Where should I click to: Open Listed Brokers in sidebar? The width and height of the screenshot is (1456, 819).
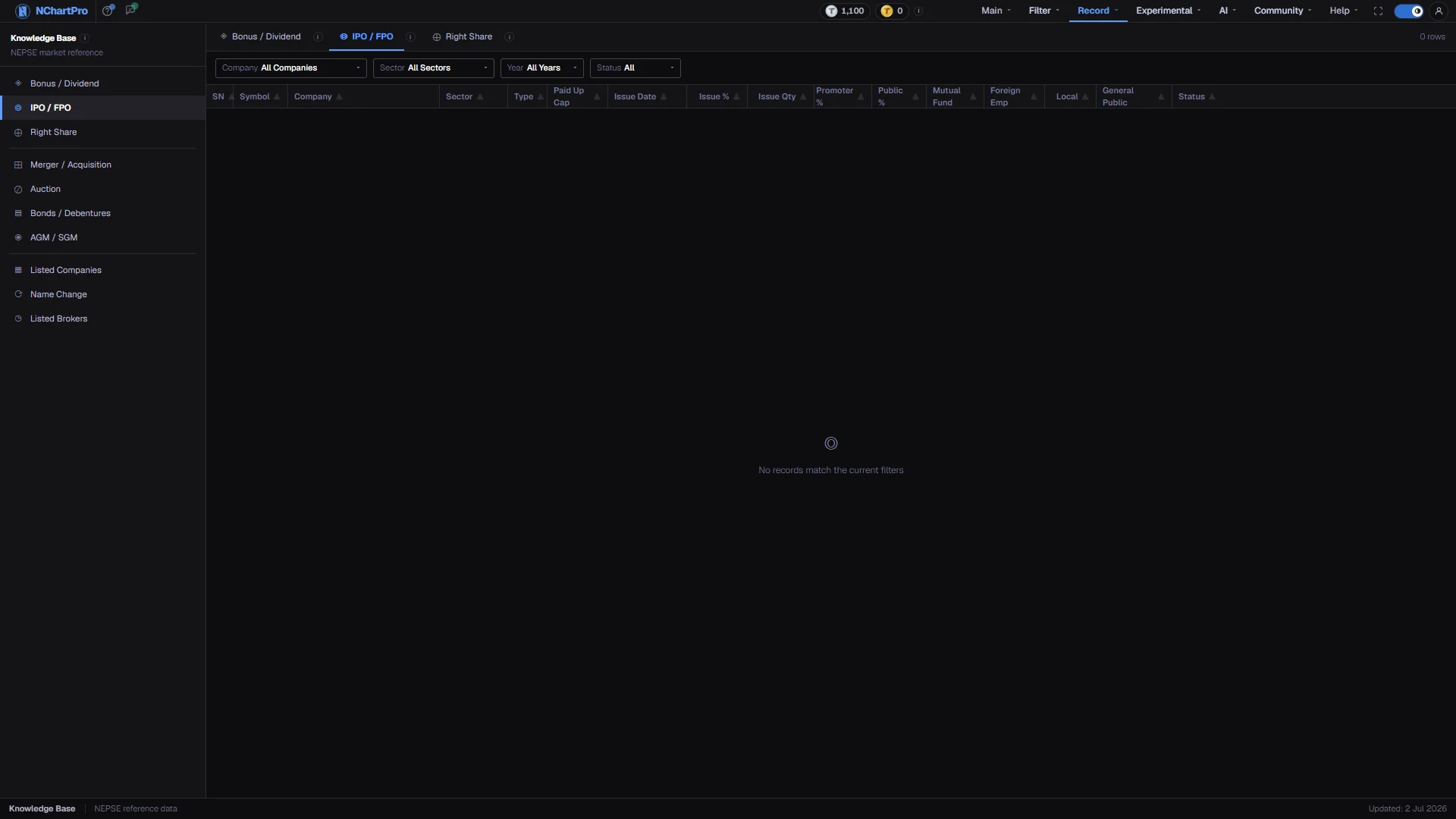point(102,318)
